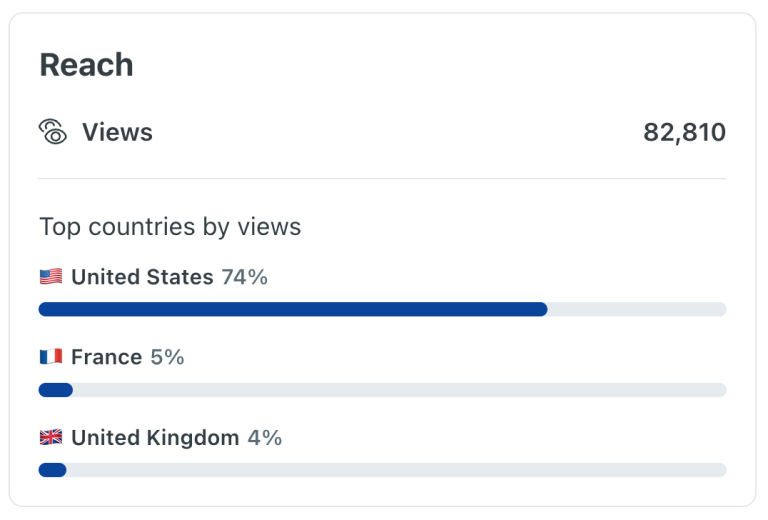Image resolution: width=768 pixels, height=520 pixels.
Task: Select the Reach heading
Action: [86, 65]
